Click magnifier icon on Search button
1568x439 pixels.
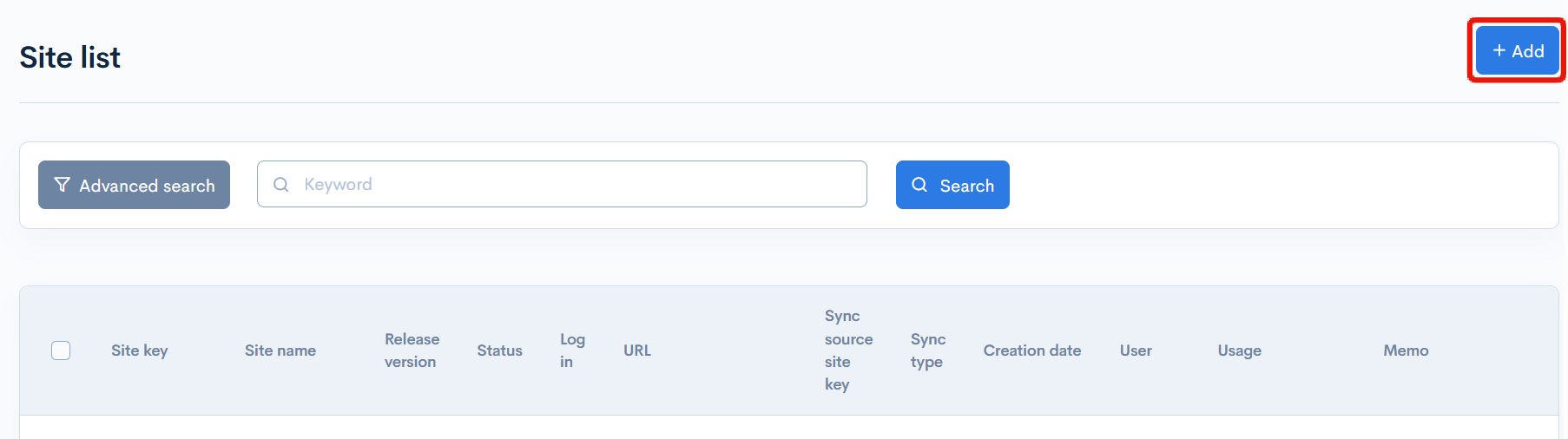pos(919,185)
